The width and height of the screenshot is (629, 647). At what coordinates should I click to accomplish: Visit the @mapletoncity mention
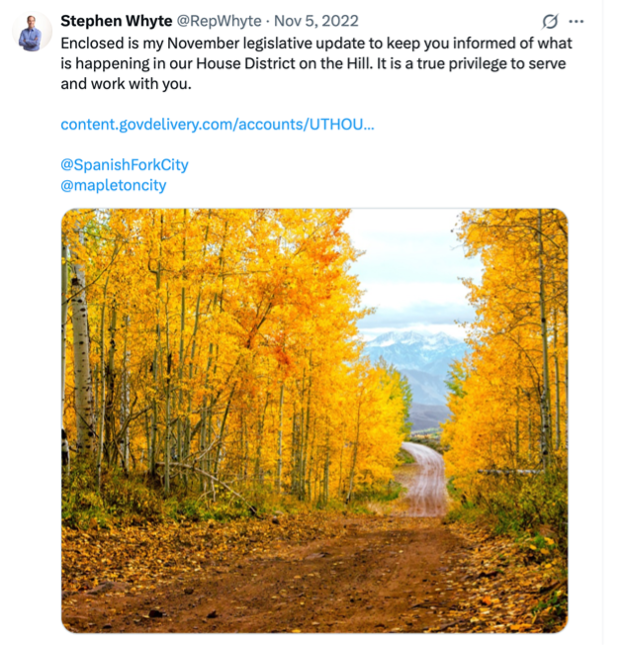point(113,185)
